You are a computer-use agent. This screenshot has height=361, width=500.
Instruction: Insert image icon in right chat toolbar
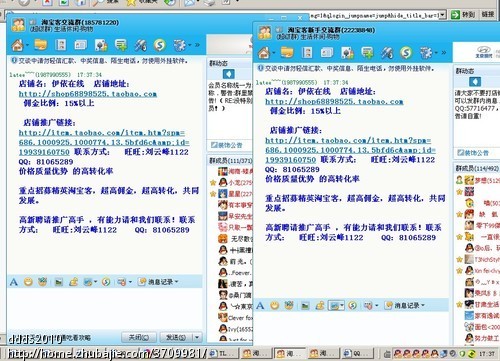click(x=305, y=305)
